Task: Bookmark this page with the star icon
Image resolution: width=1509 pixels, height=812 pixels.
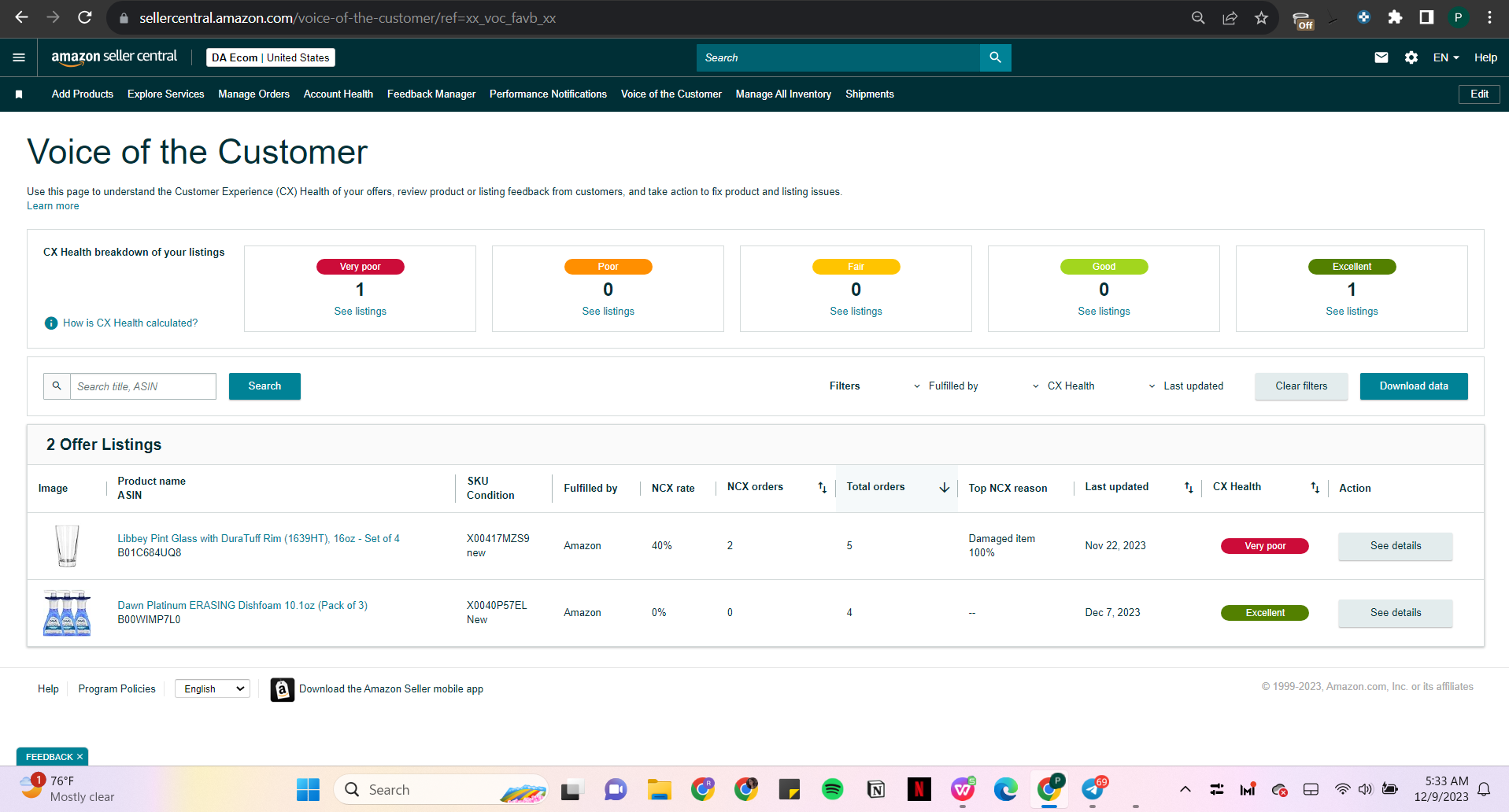Action: 1261,17
